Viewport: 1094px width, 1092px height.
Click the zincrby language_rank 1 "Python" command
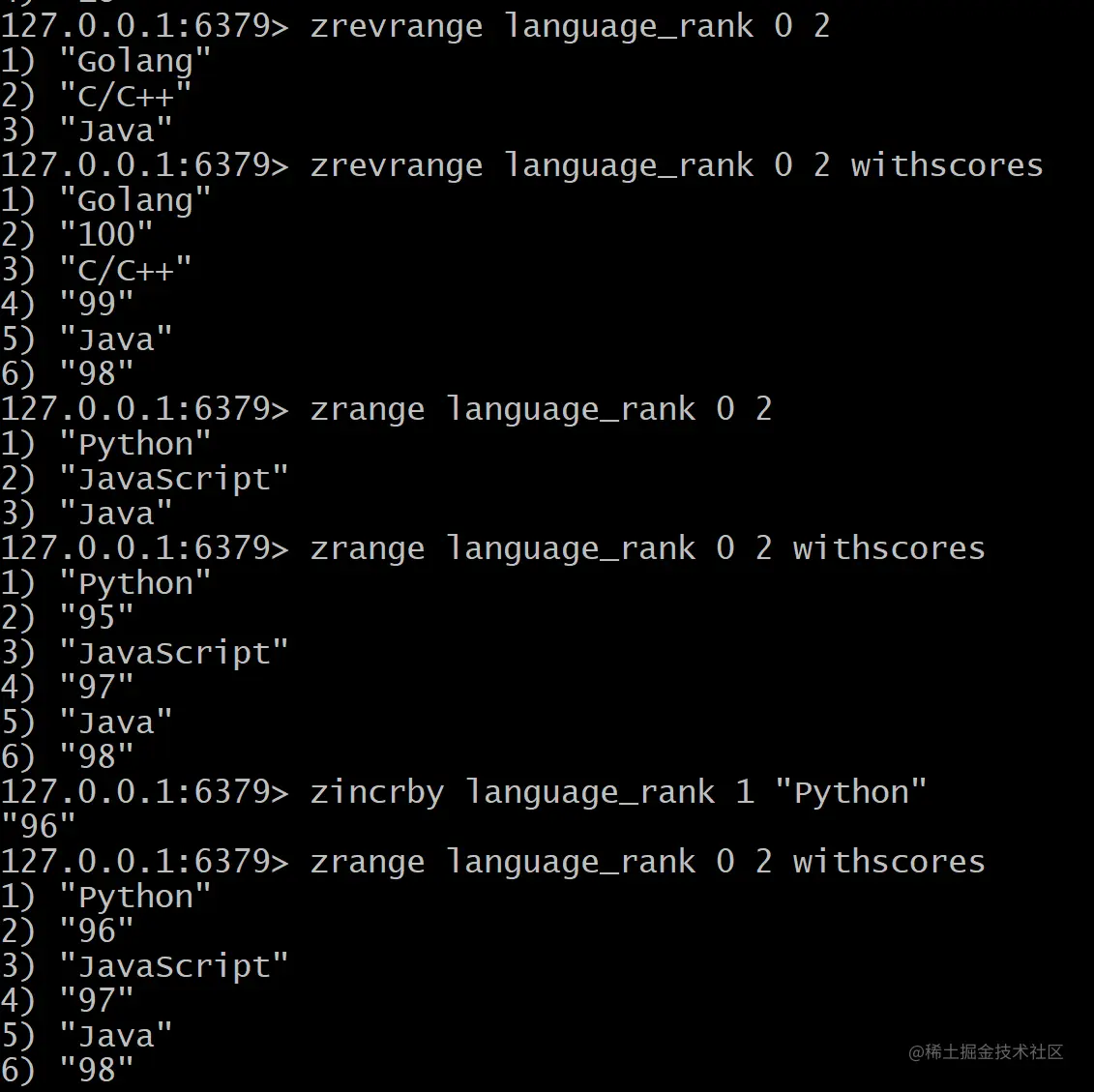618,792
